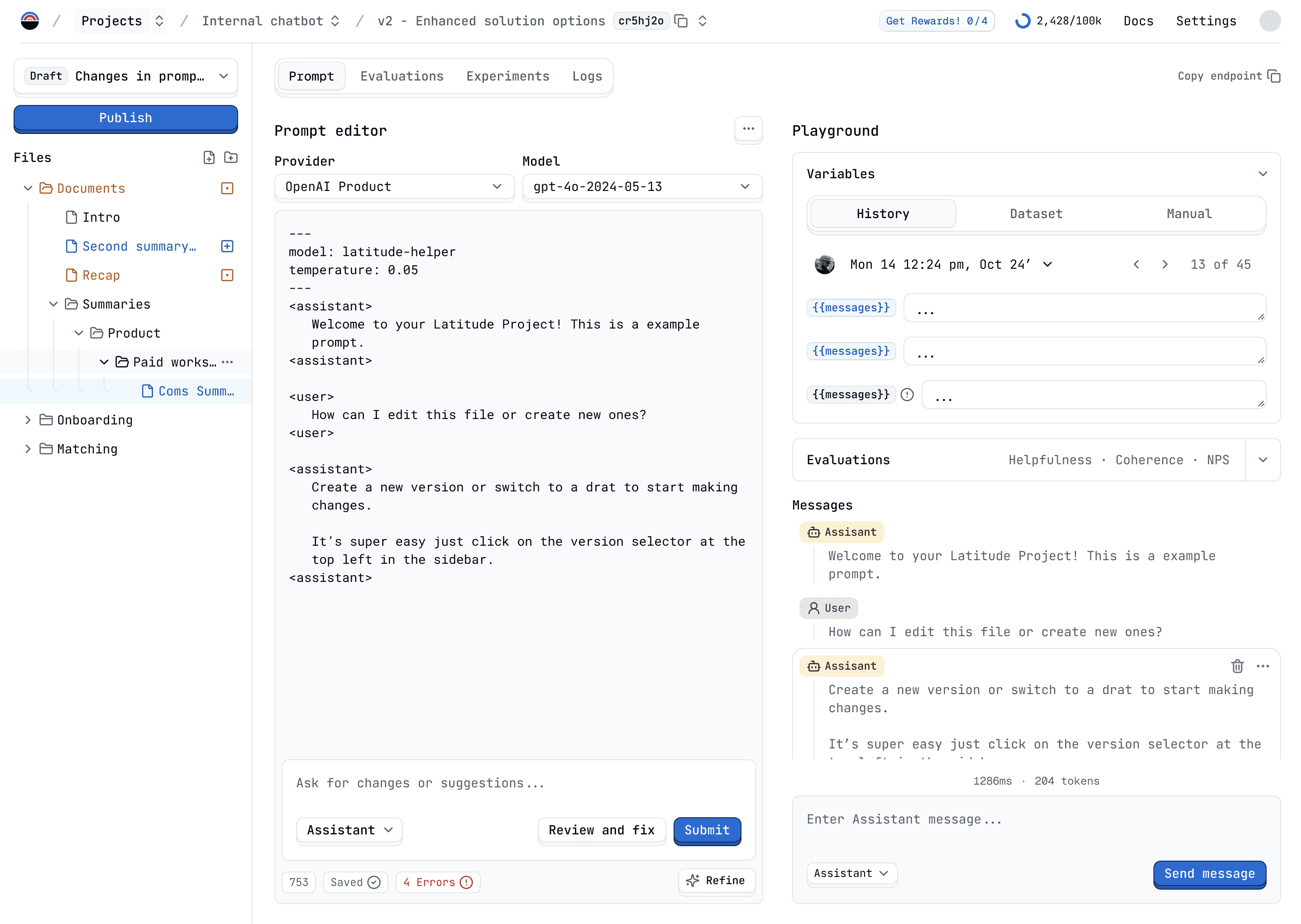Screen dimensions: 1301x924
Task: Expand the Matching folder
Action: 28,449
